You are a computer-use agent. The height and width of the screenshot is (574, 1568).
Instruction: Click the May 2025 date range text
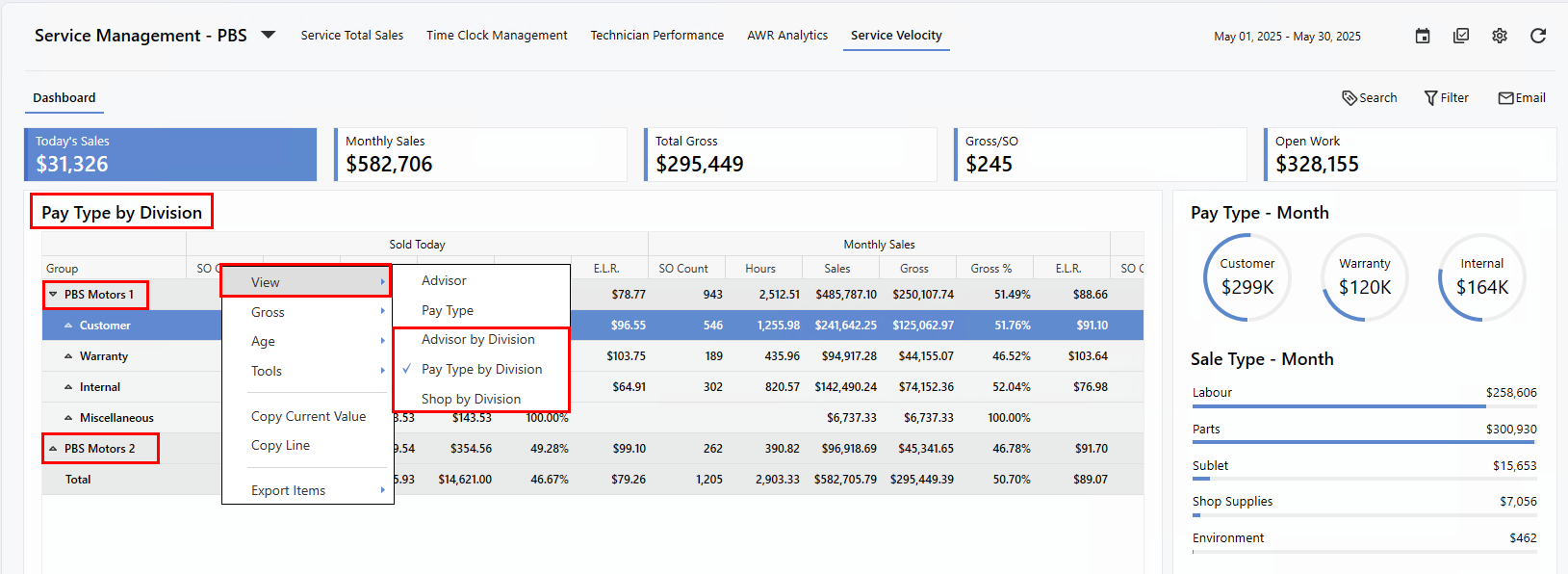click(1287, 37)
